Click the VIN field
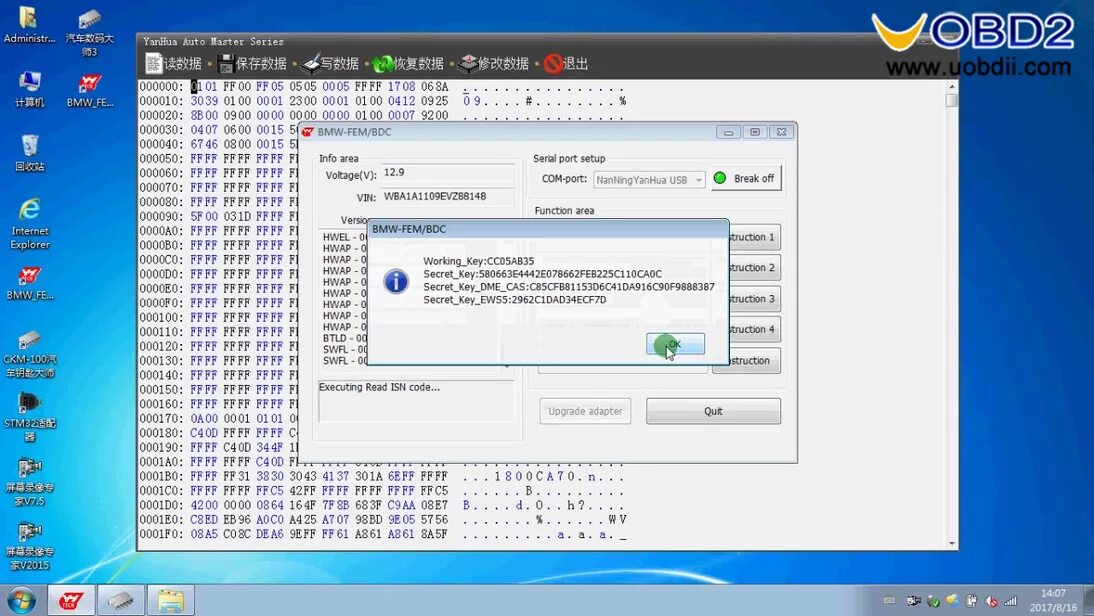 tap(447, 197)
